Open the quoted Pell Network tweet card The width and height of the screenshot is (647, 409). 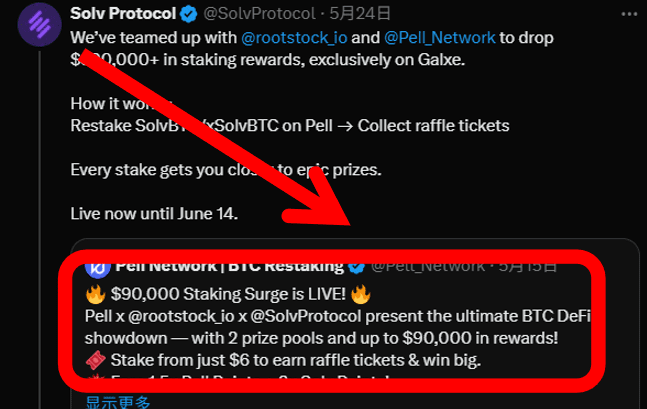355,324
